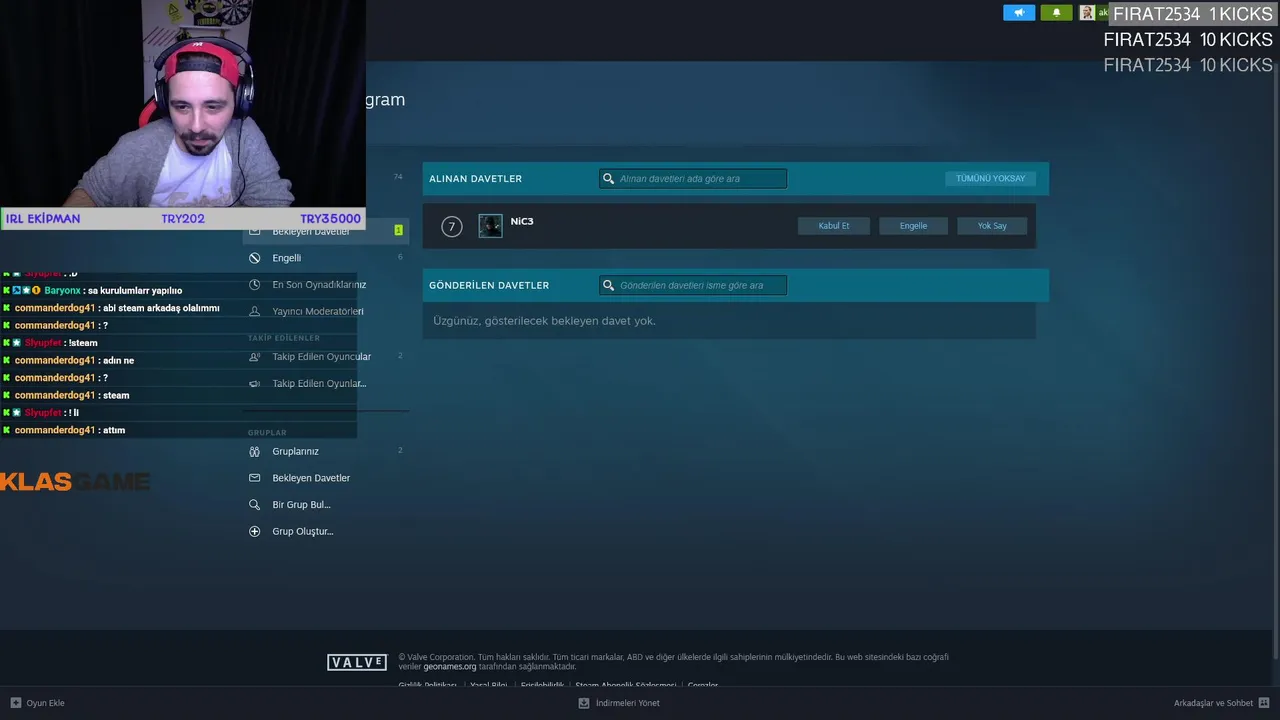Click the 'Üzgünüz, gösterilecek bekleyen davet yok.' message
Viewport: 1280px width, 720px height.
click(544, 321)
